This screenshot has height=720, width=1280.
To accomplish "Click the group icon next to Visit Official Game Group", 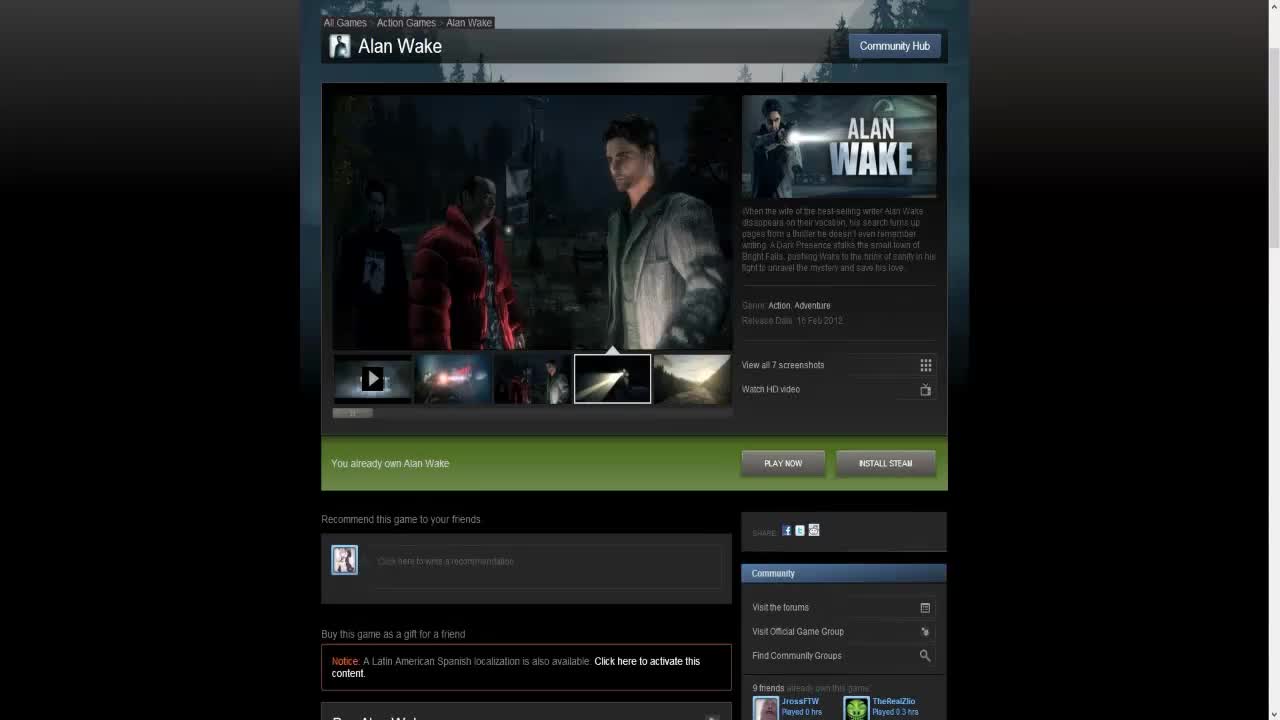I will [925, 632].
